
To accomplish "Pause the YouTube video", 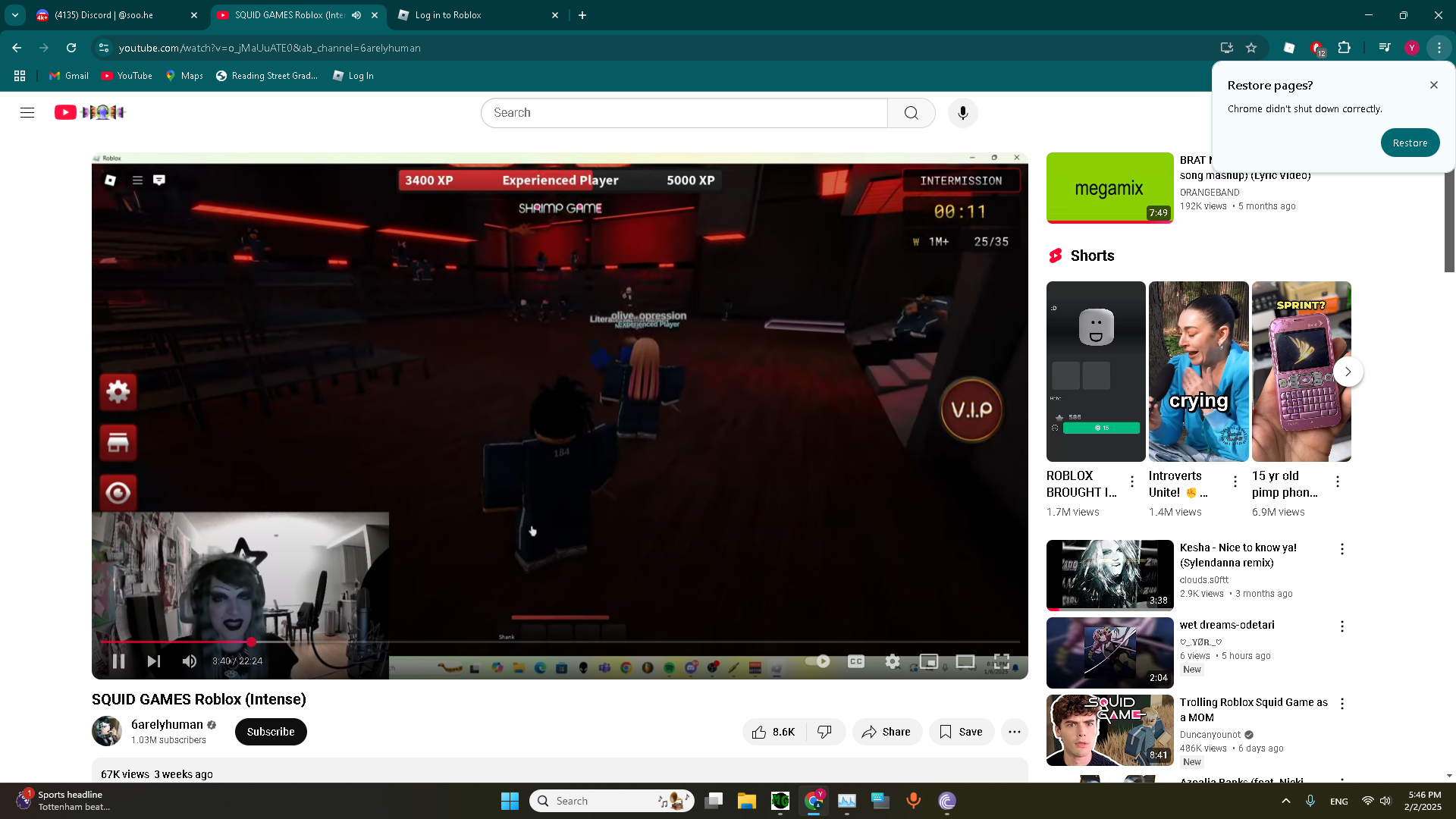I will pos(118,661).
